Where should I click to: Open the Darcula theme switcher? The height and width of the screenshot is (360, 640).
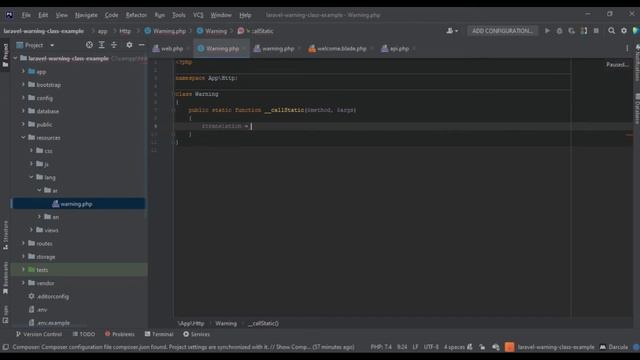[x=613, y=347]
